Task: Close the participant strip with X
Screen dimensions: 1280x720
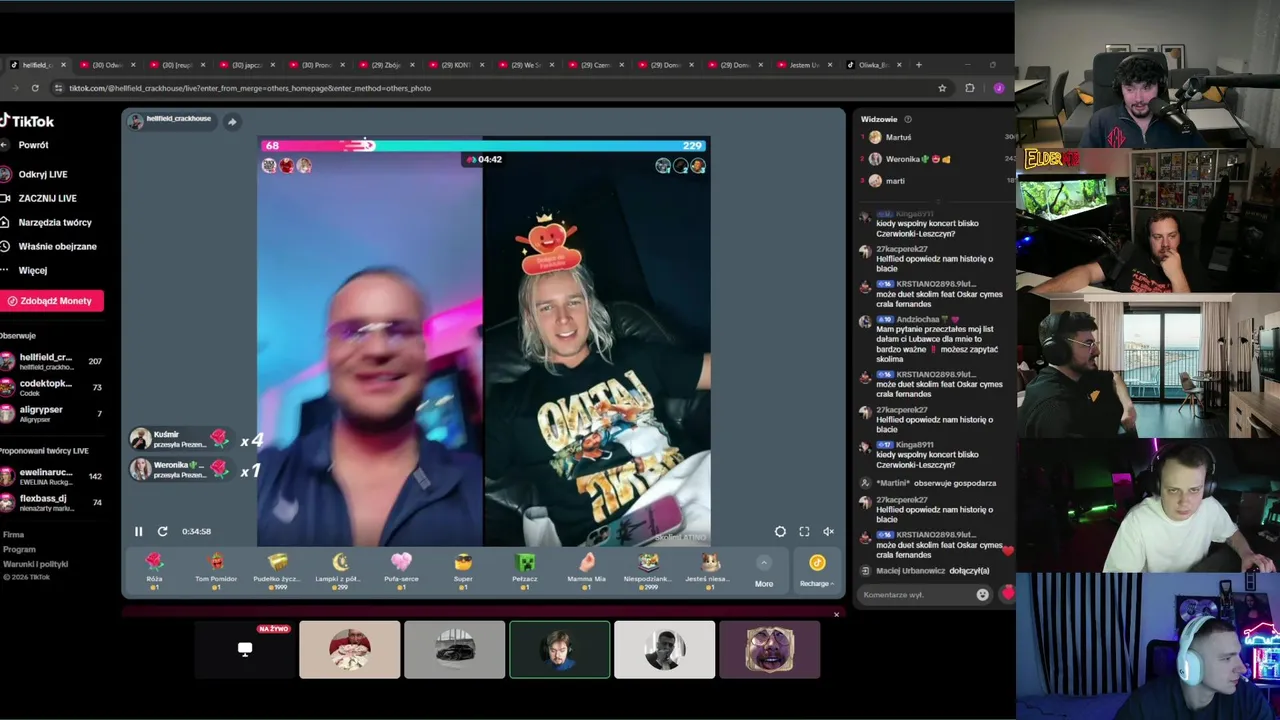Action: (x=836, y=614)
